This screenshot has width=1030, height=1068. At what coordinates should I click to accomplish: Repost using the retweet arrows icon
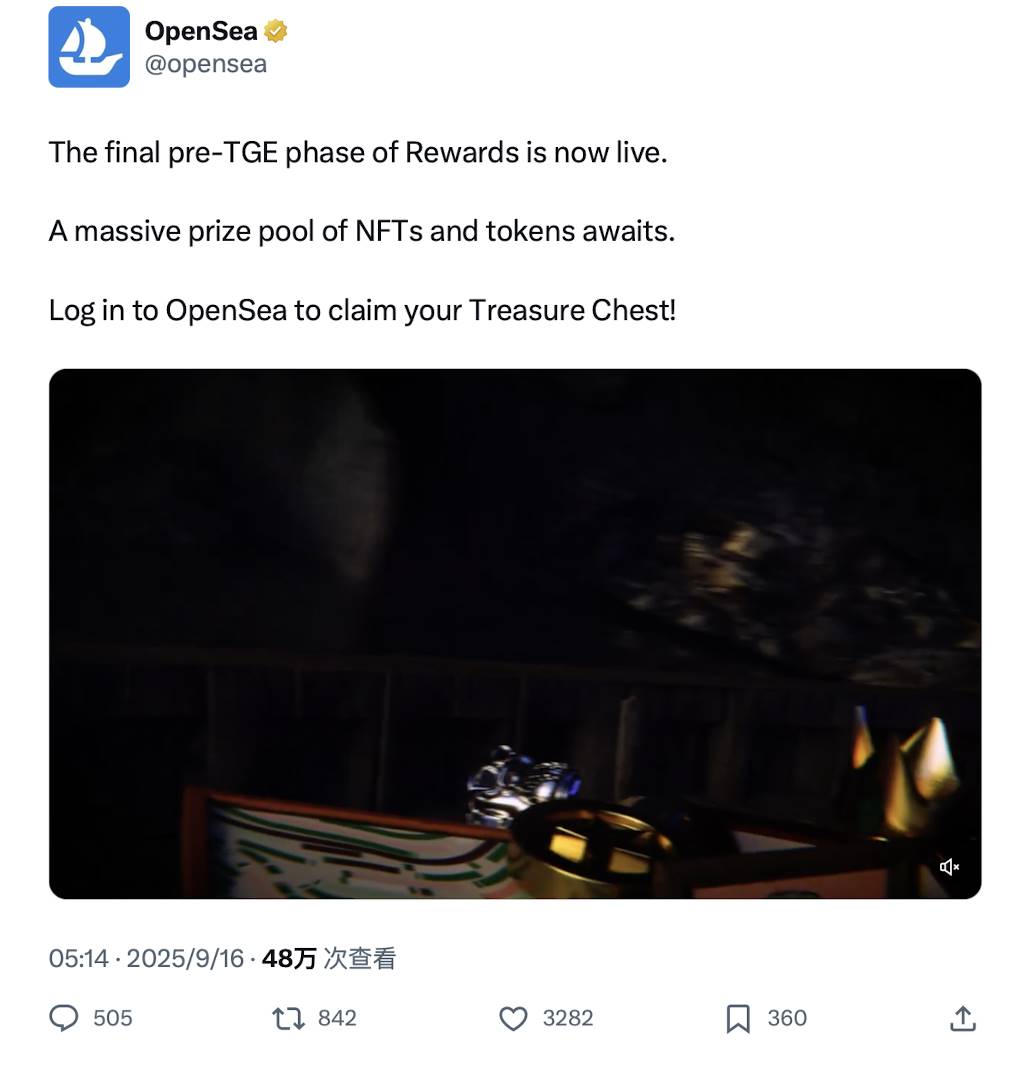[x=289, y=1019]
